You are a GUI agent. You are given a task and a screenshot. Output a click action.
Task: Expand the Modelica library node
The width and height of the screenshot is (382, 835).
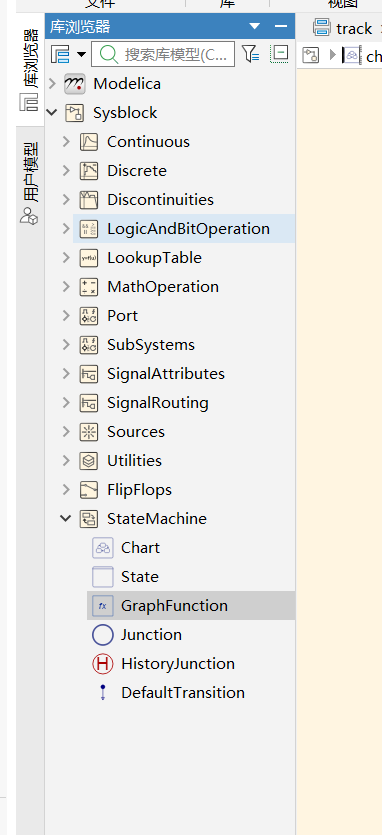click(52, 84)
